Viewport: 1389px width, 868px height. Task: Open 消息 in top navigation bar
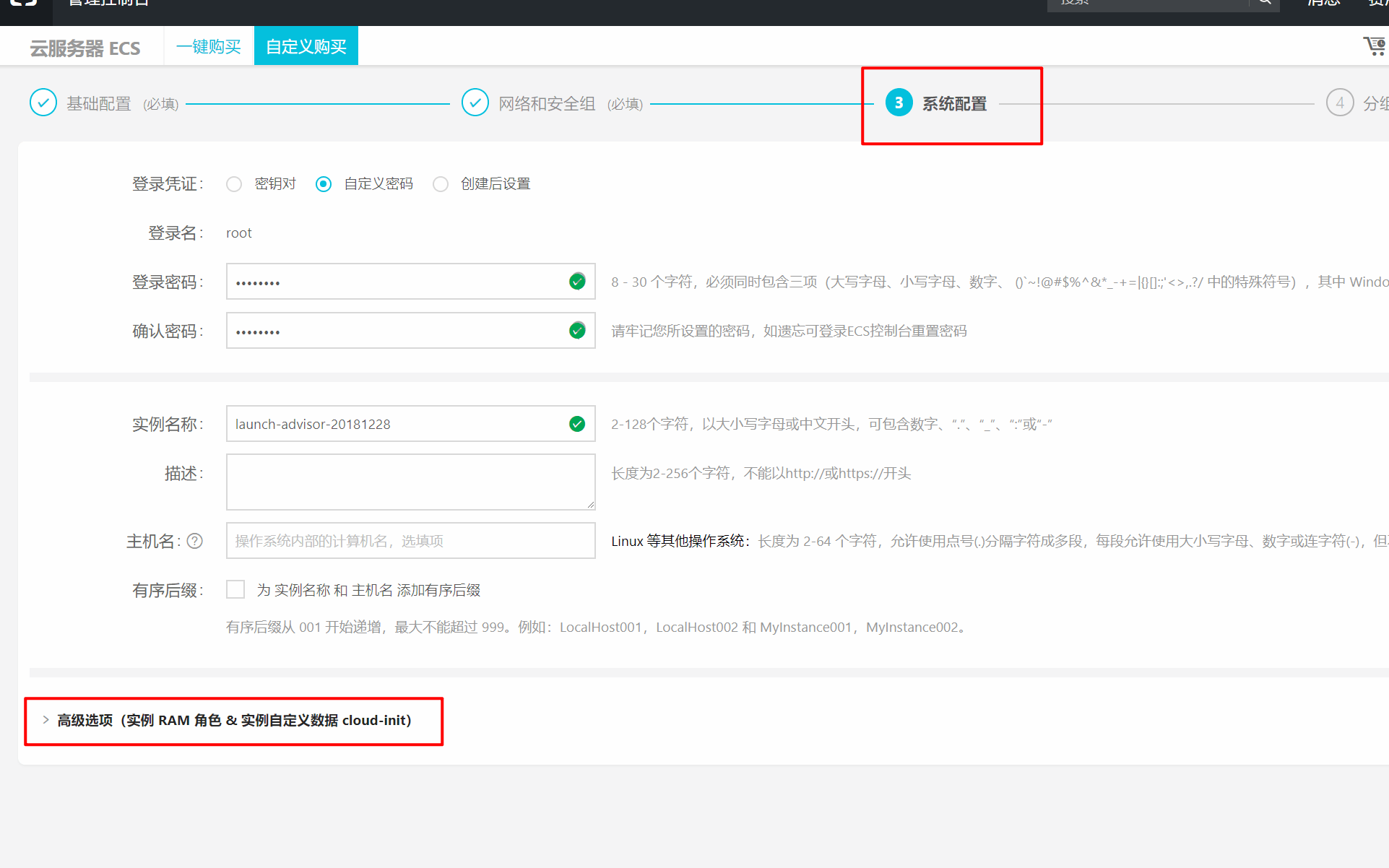[1323, 3]
